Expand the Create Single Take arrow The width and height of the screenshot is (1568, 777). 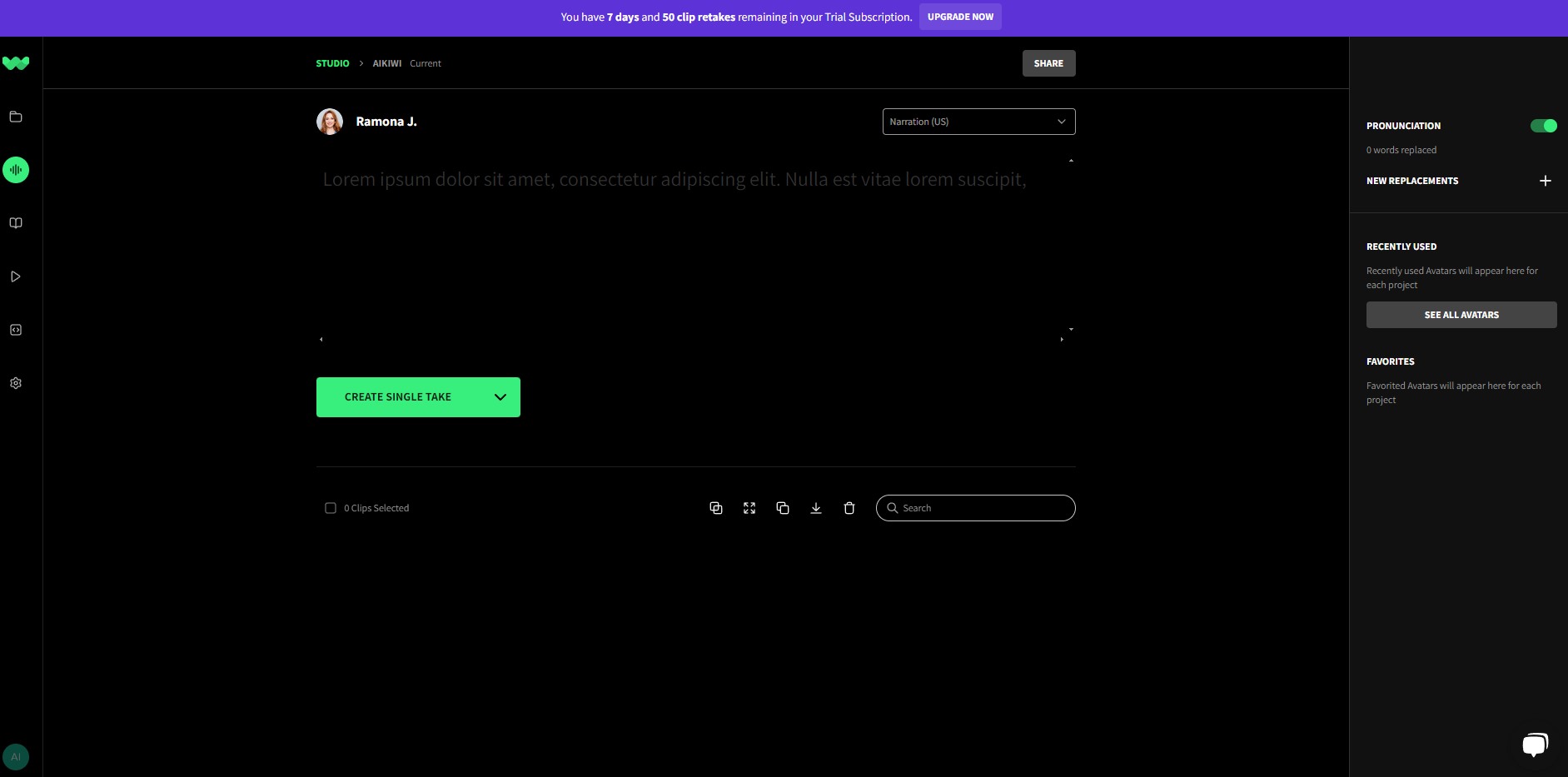pos(500,397)
